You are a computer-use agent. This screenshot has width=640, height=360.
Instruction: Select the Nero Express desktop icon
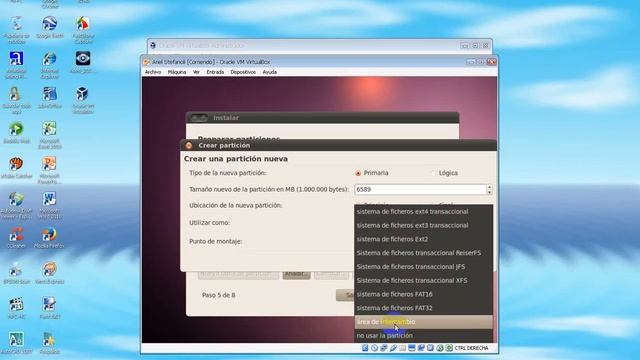point(49,273)
